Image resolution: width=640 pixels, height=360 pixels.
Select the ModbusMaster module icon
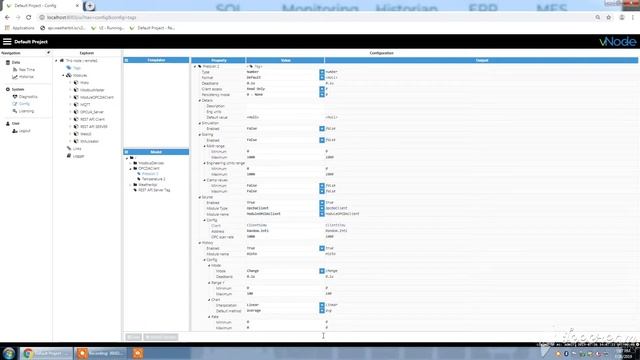tap(76, 90)
